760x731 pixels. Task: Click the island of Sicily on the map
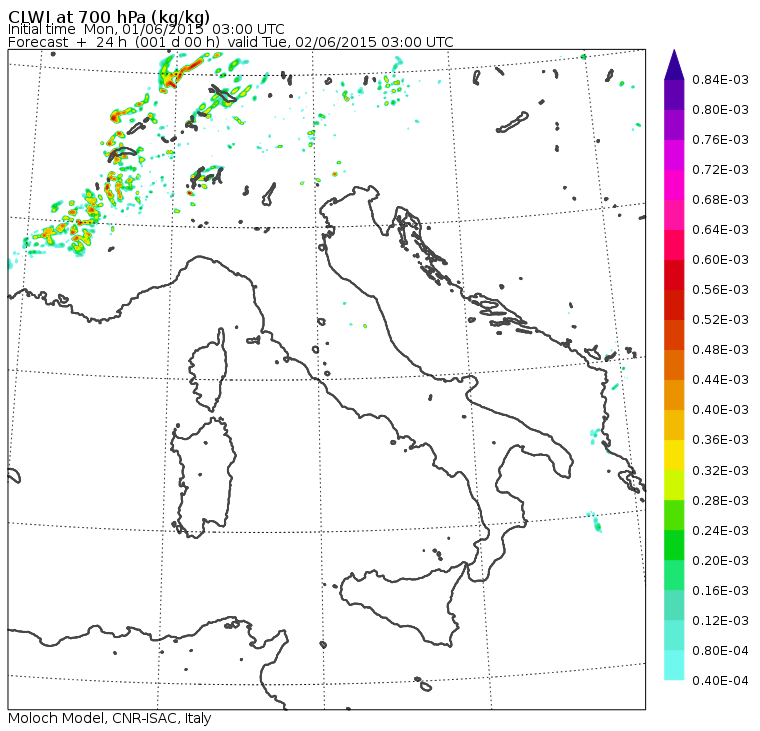(402, 605)
